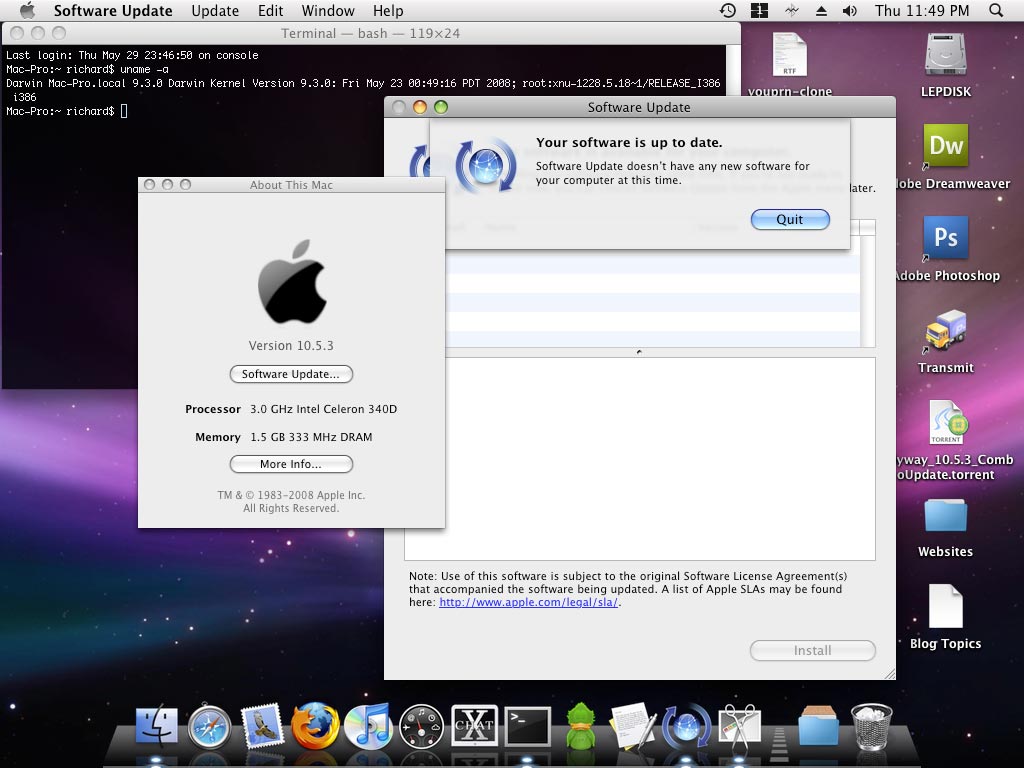Screen dimensions: 1024x768
Task: Open the Help menu
Action: [x=388, y=10]
